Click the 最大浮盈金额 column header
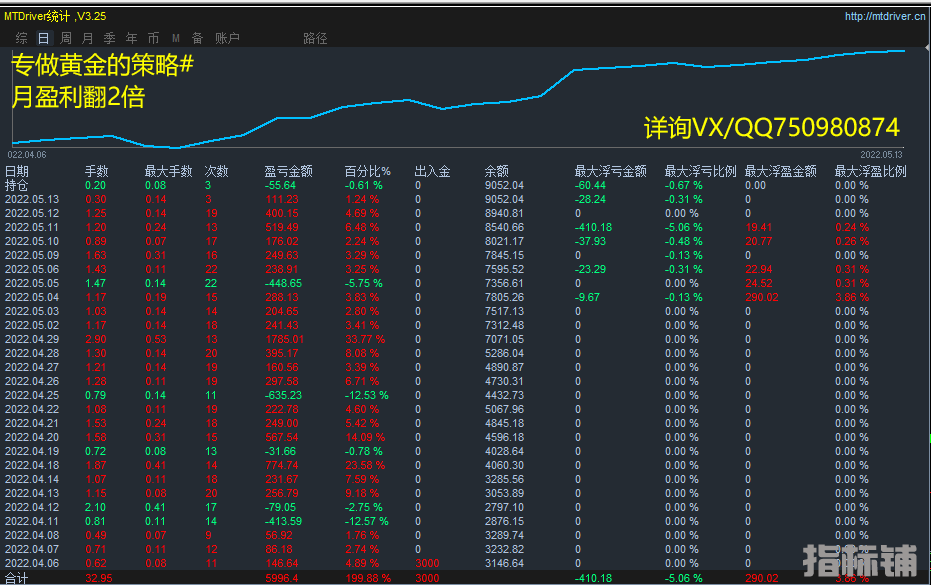The height and width of the screenshot is (585, 931). (x=781, y=172)
